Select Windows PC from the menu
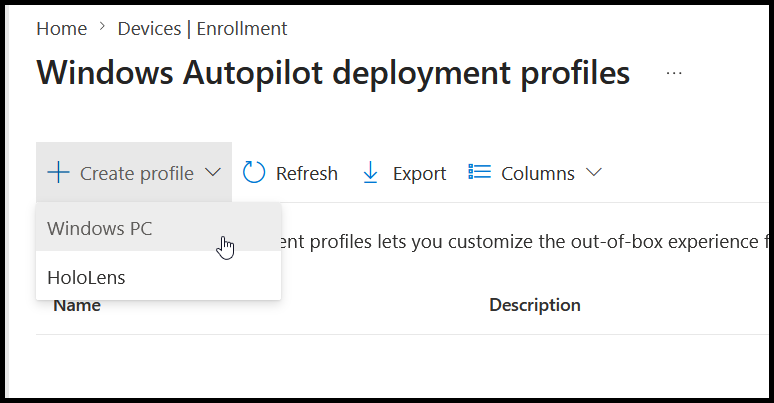The image size is (774, 403). (x=158, y=228)
